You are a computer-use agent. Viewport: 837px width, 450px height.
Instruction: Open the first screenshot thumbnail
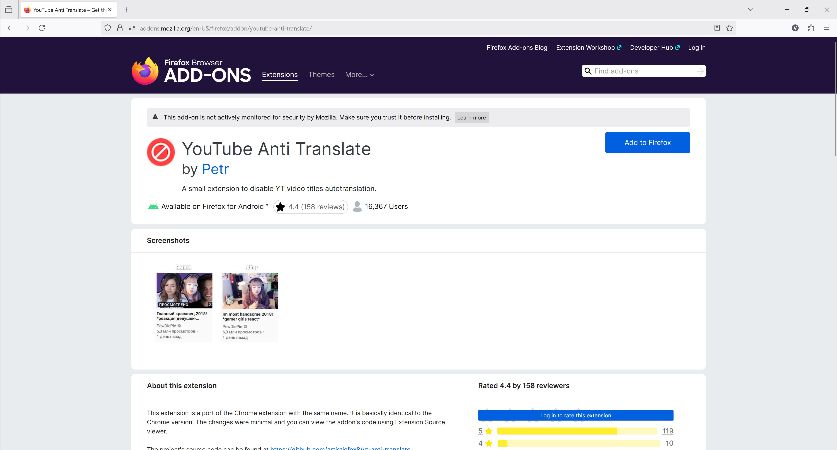click(184, 302)
